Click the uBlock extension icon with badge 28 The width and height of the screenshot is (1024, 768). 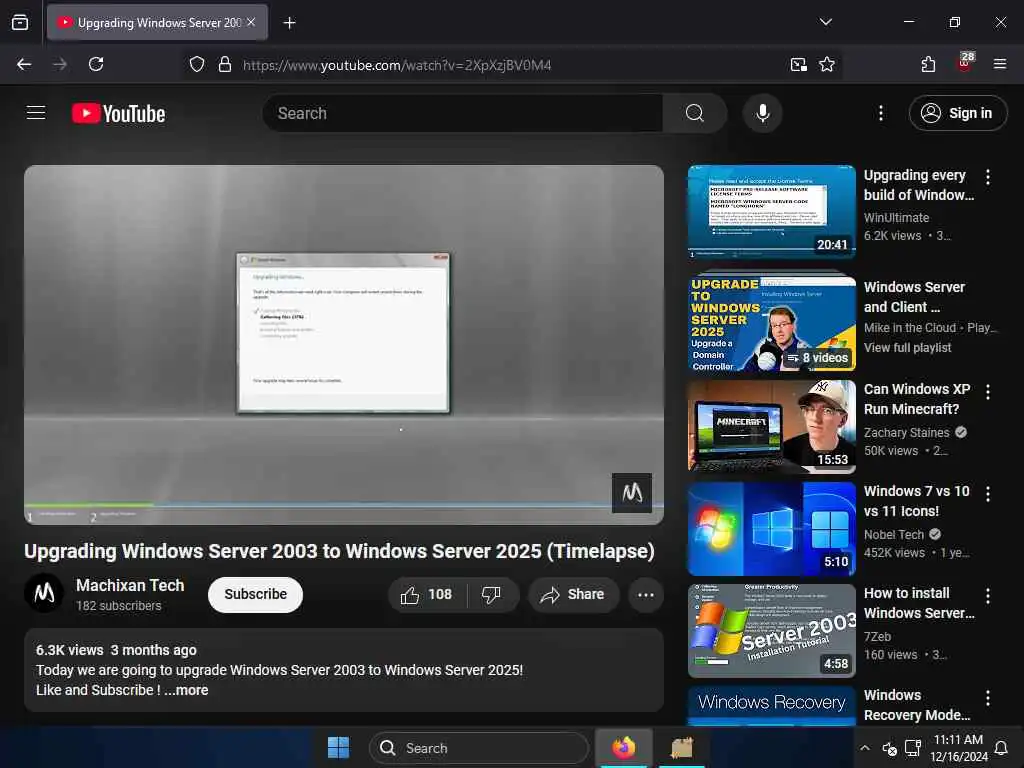(965, 63)
